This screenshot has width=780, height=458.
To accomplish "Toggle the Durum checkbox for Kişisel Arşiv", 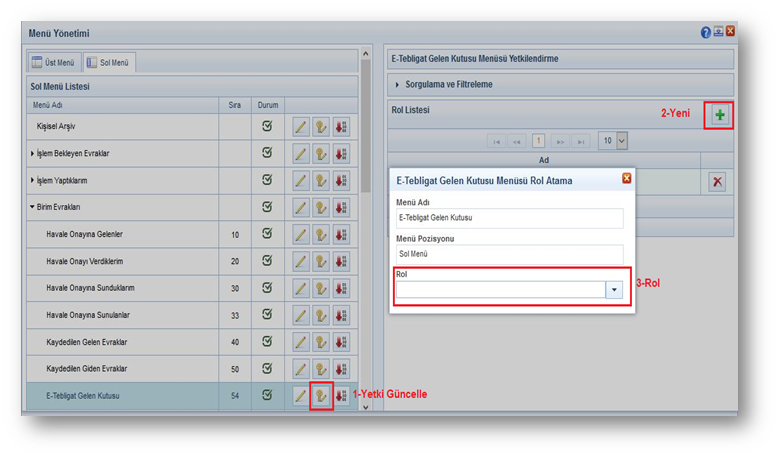I will 267,127.
